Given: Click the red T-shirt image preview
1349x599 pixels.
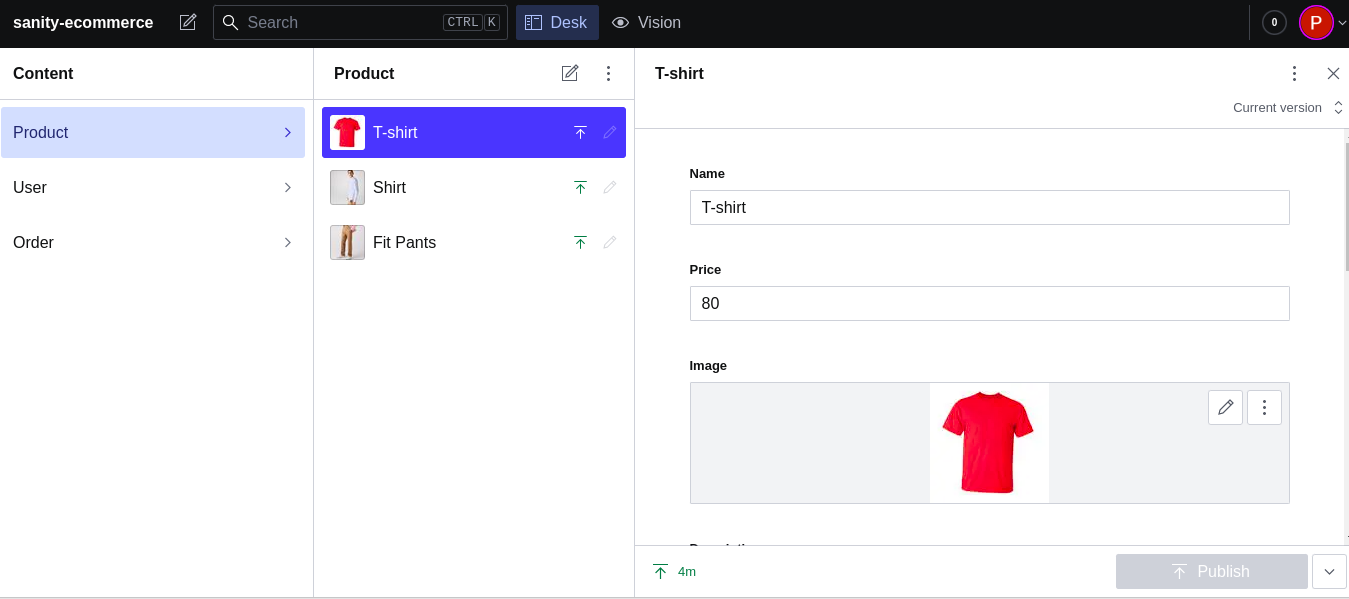Looking at the screenshot, I should 989,443.
